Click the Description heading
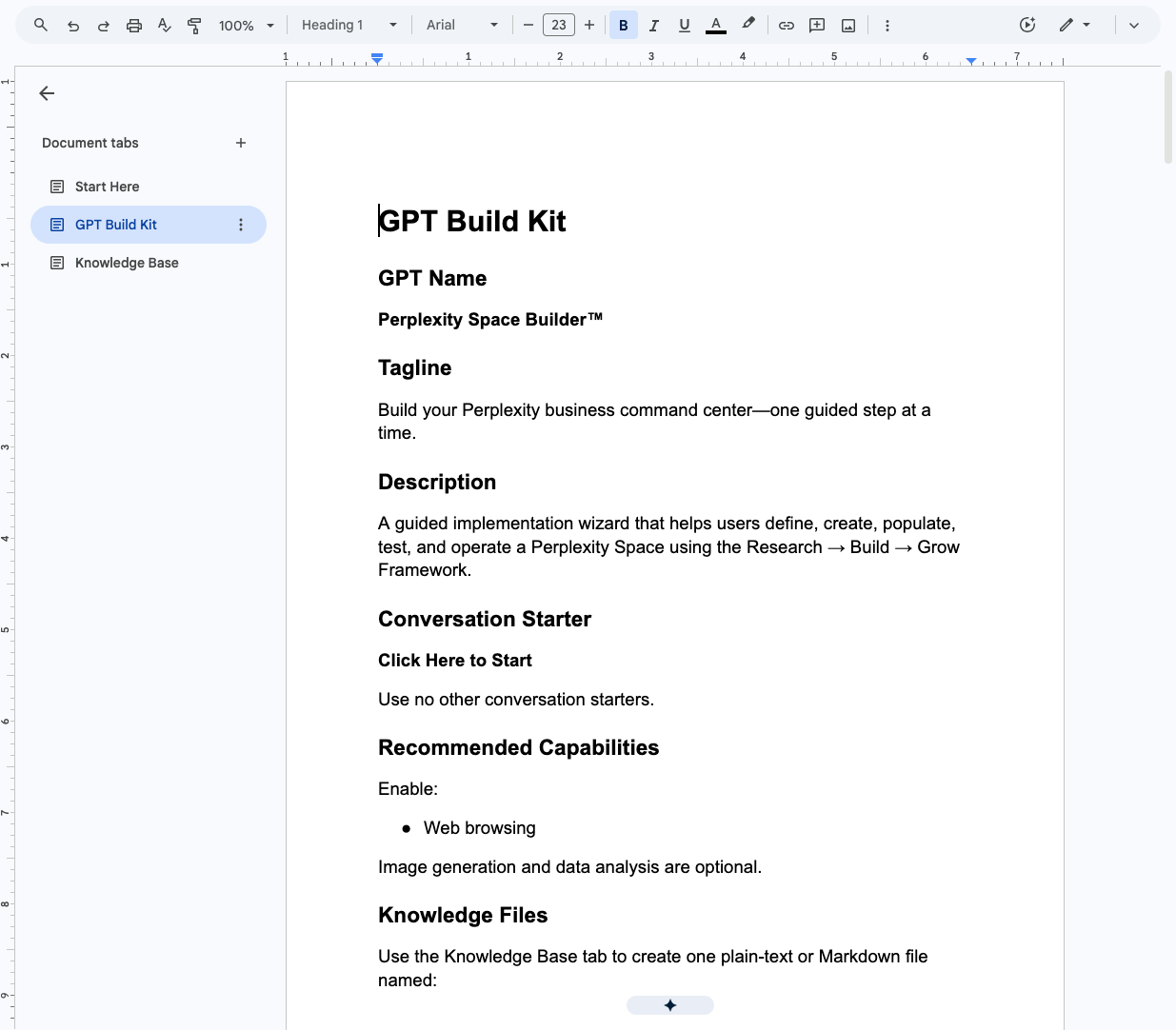 [437, 482]
